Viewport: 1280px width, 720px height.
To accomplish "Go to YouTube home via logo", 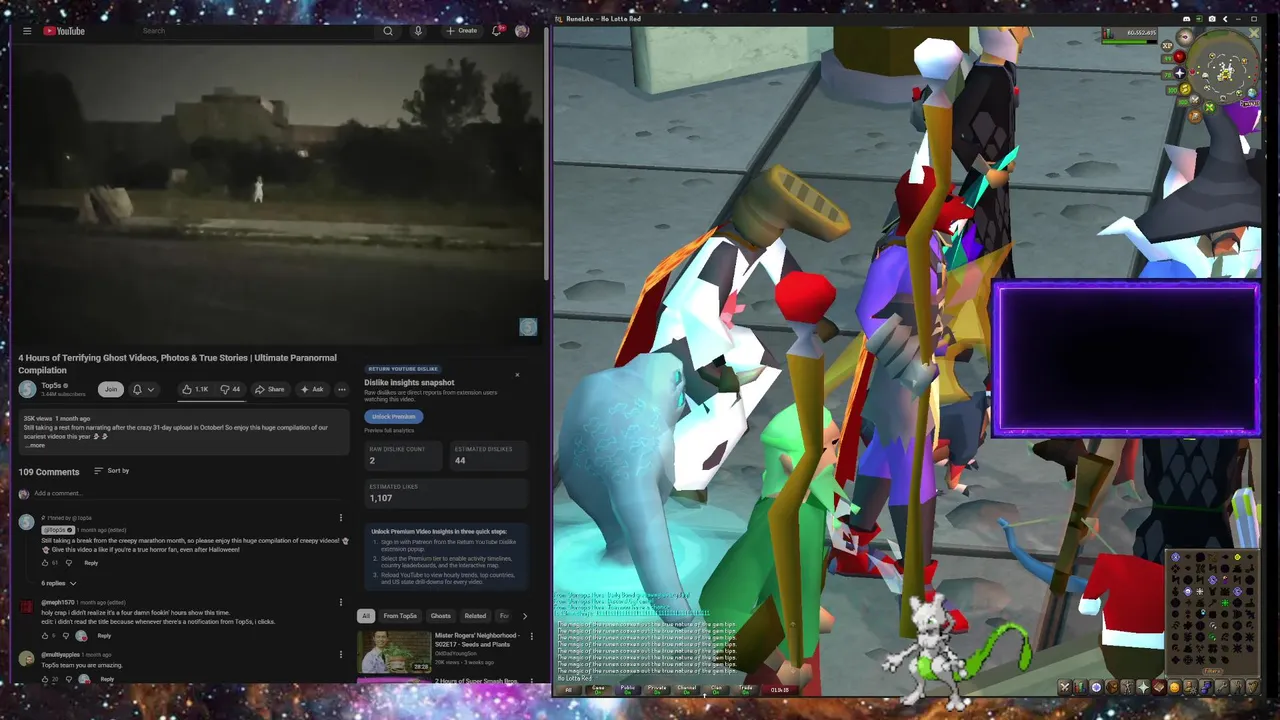I will click(x=64, y=31).
